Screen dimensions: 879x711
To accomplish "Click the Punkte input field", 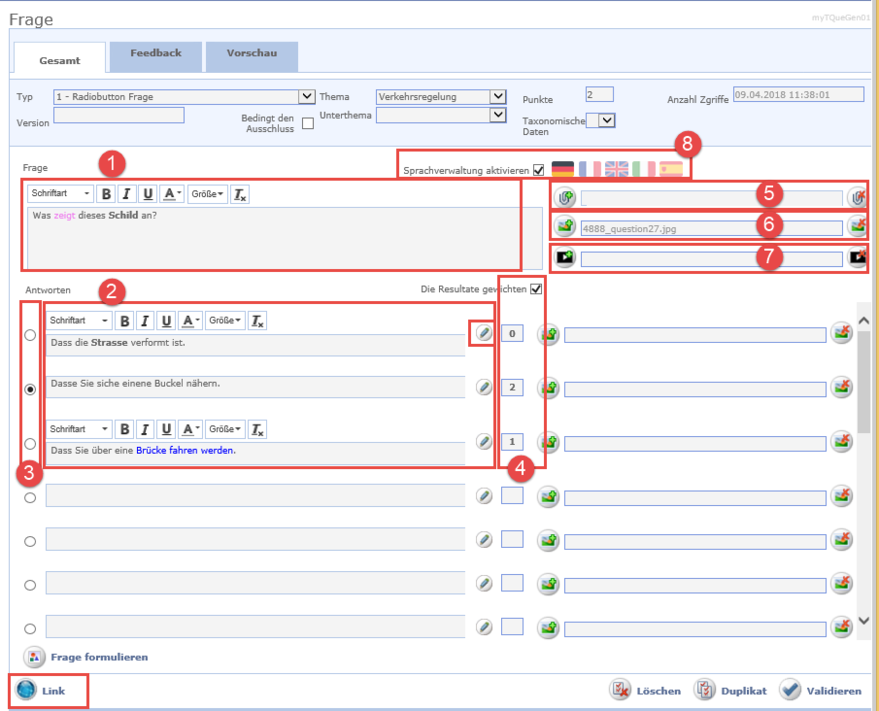I will point(599,95).
